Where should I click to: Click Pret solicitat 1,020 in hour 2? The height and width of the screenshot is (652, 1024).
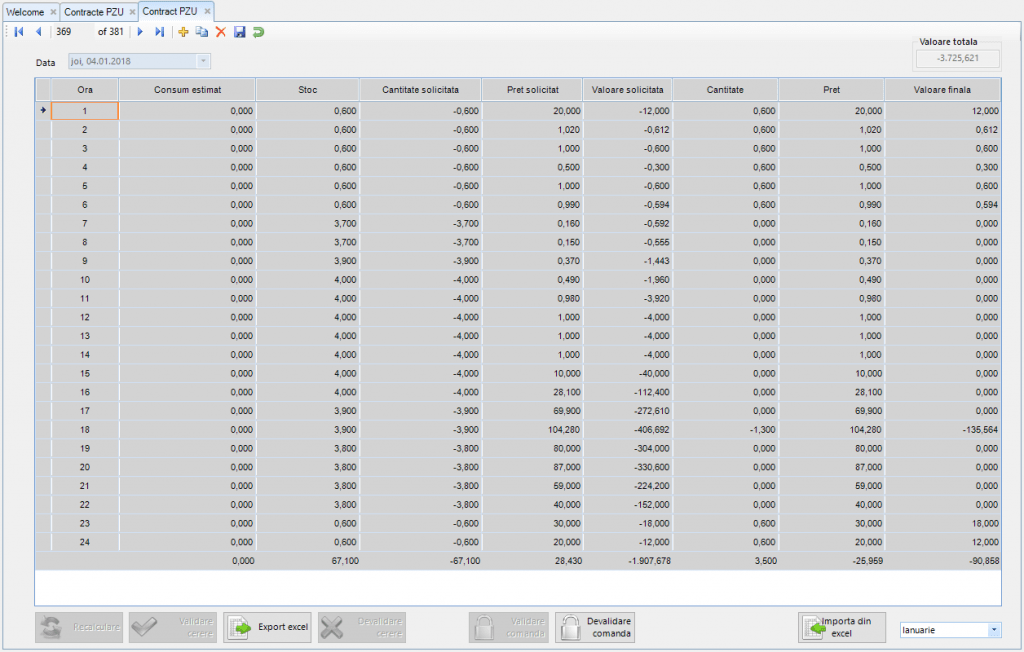533,129
